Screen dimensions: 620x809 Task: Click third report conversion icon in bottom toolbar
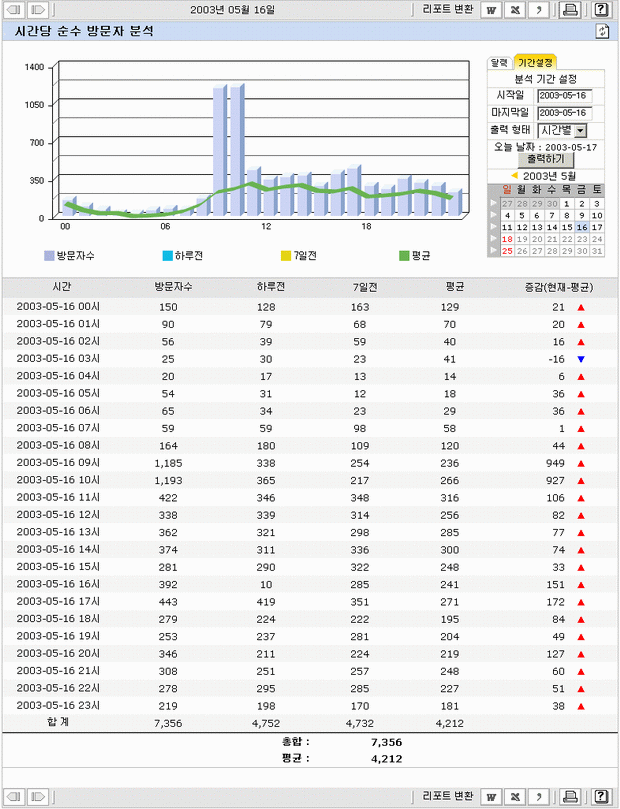pos(539,797)
